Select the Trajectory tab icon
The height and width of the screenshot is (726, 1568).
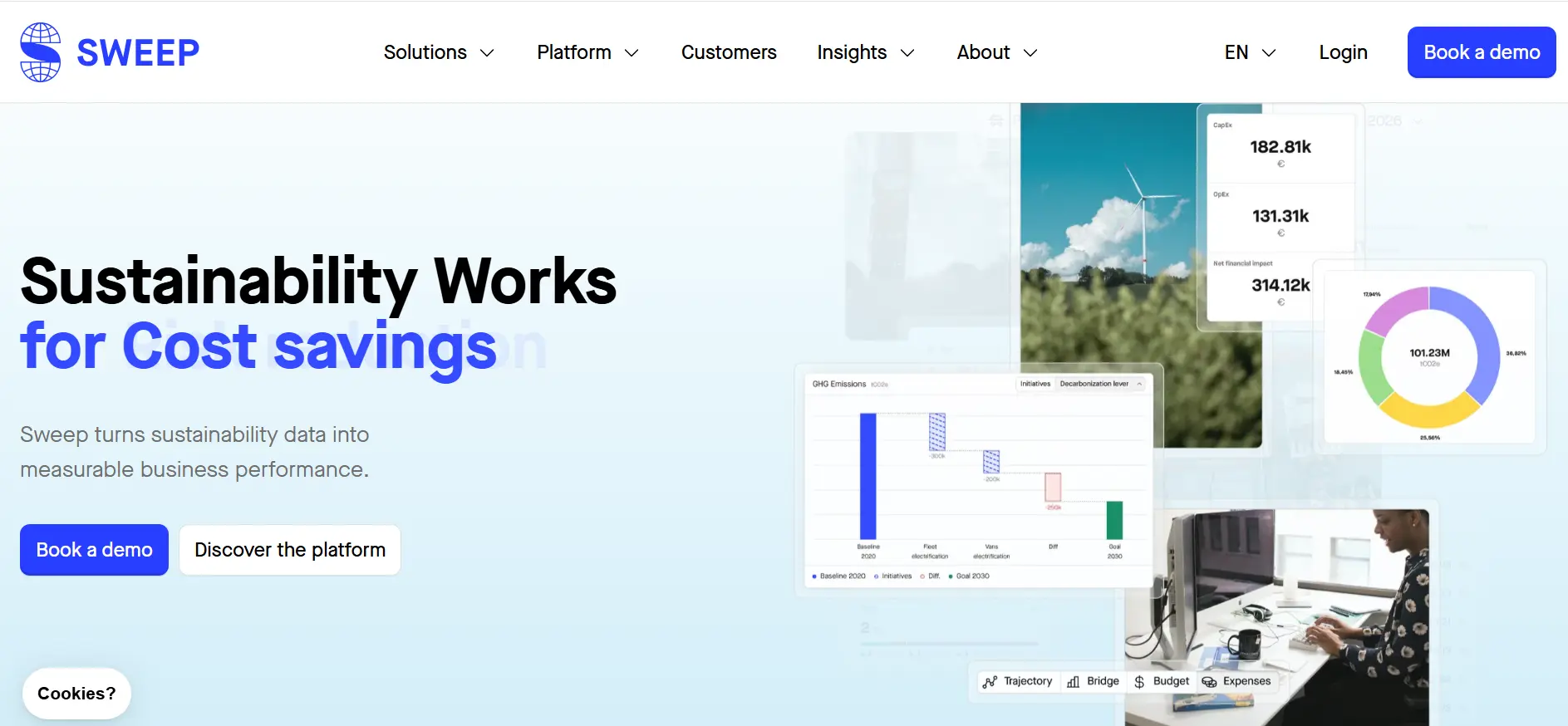990,682
